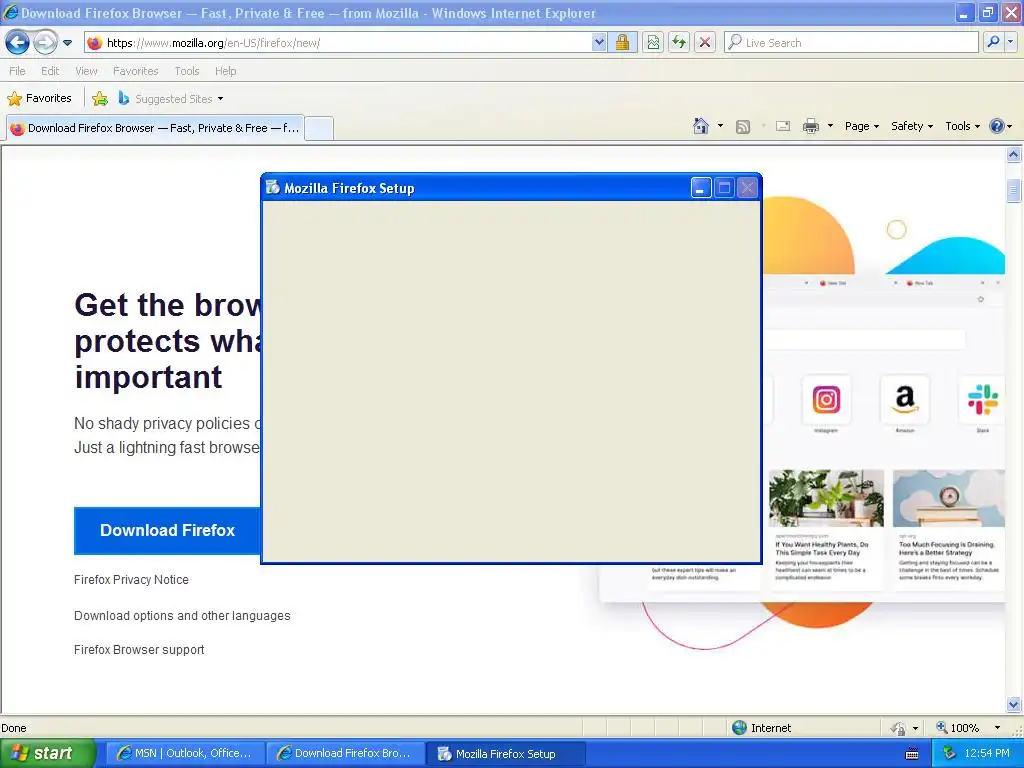Image resolution: width=1024 pixels, height=768 pixels.
Task: Click the Stop loading red X icon
Action: click(x=705, y=43)
